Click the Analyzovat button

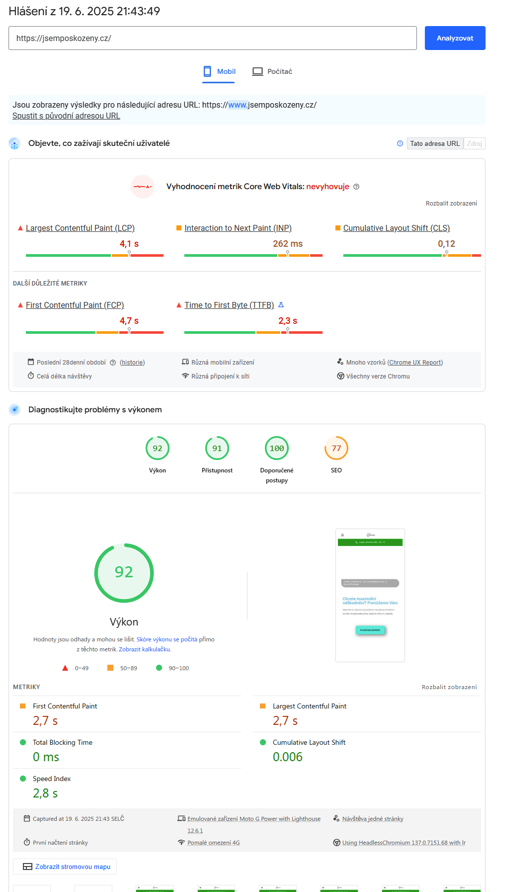(x=455, y=38)
